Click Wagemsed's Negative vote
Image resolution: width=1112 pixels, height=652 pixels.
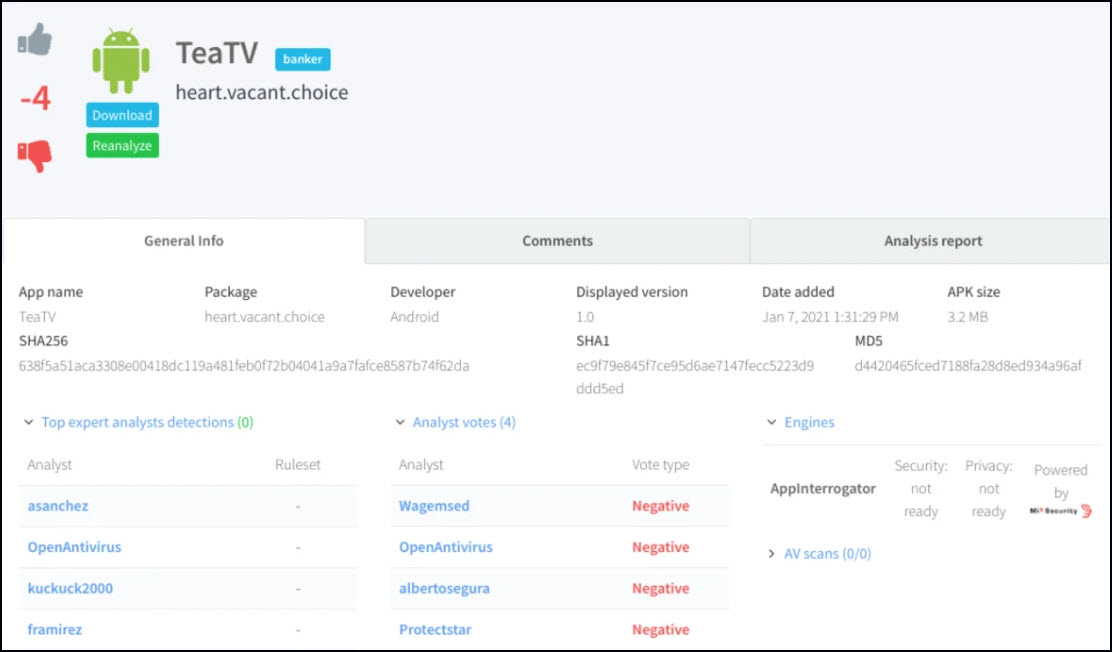(660, 506)
